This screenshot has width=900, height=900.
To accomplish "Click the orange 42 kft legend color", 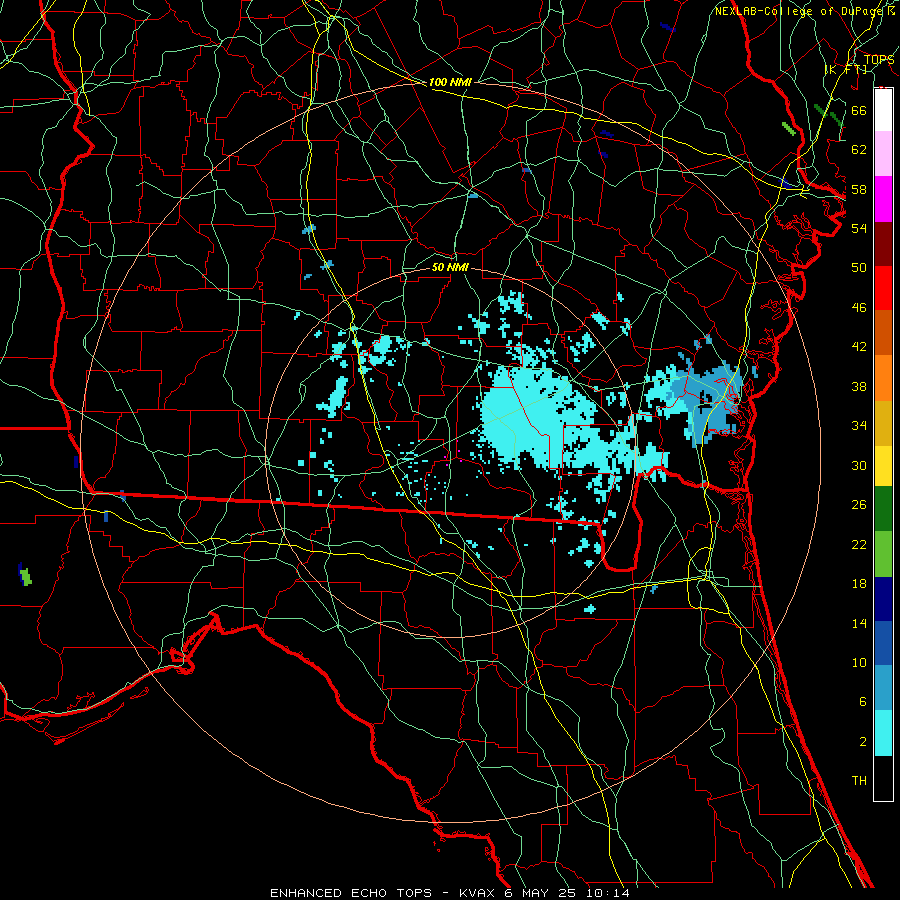I will coord(883,378).
